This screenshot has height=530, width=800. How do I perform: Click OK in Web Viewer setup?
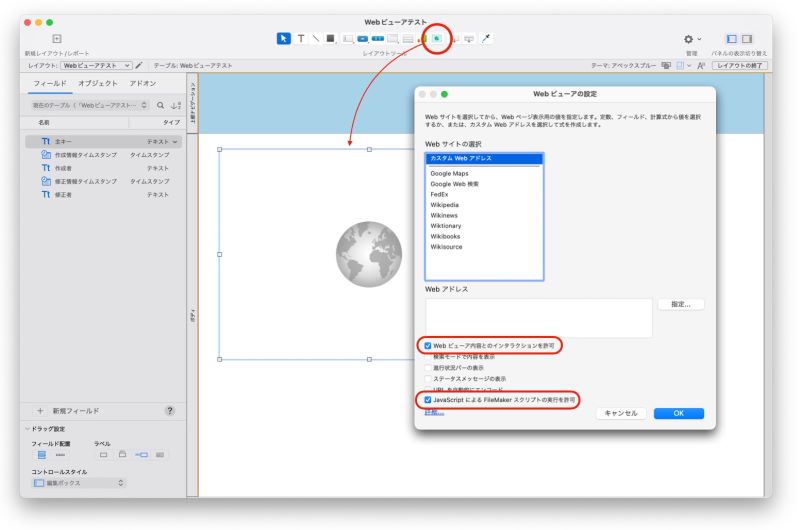pyautogui.click(x=679, y=413)
